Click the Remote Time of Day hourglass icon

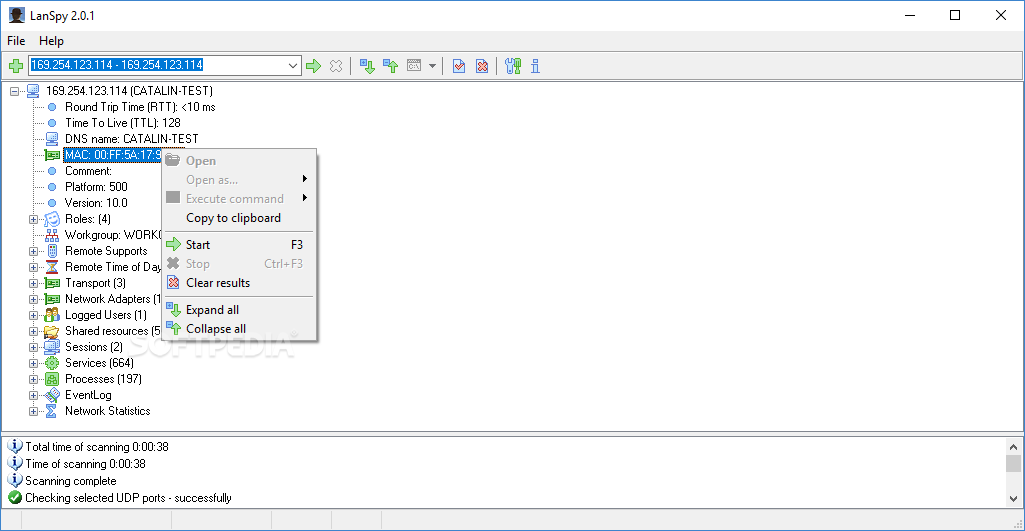click(x=52, y=267)
